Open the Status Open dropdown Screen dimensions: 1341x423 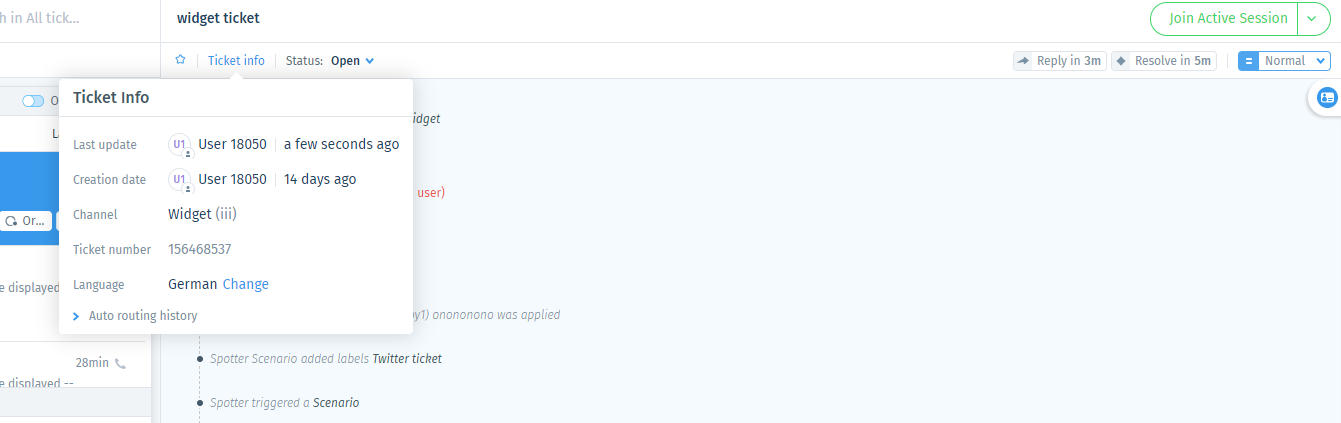(x=352, y=61)
